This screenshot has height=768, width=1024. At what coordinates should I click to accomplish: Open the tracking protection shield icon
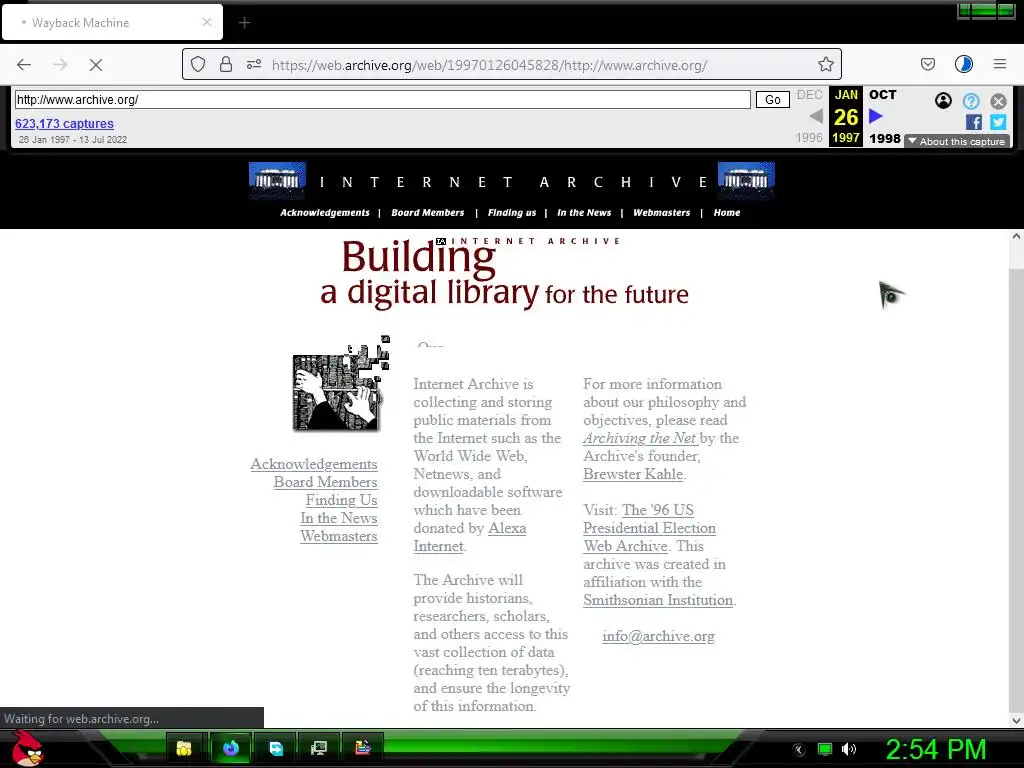click(x=198, y=64)
